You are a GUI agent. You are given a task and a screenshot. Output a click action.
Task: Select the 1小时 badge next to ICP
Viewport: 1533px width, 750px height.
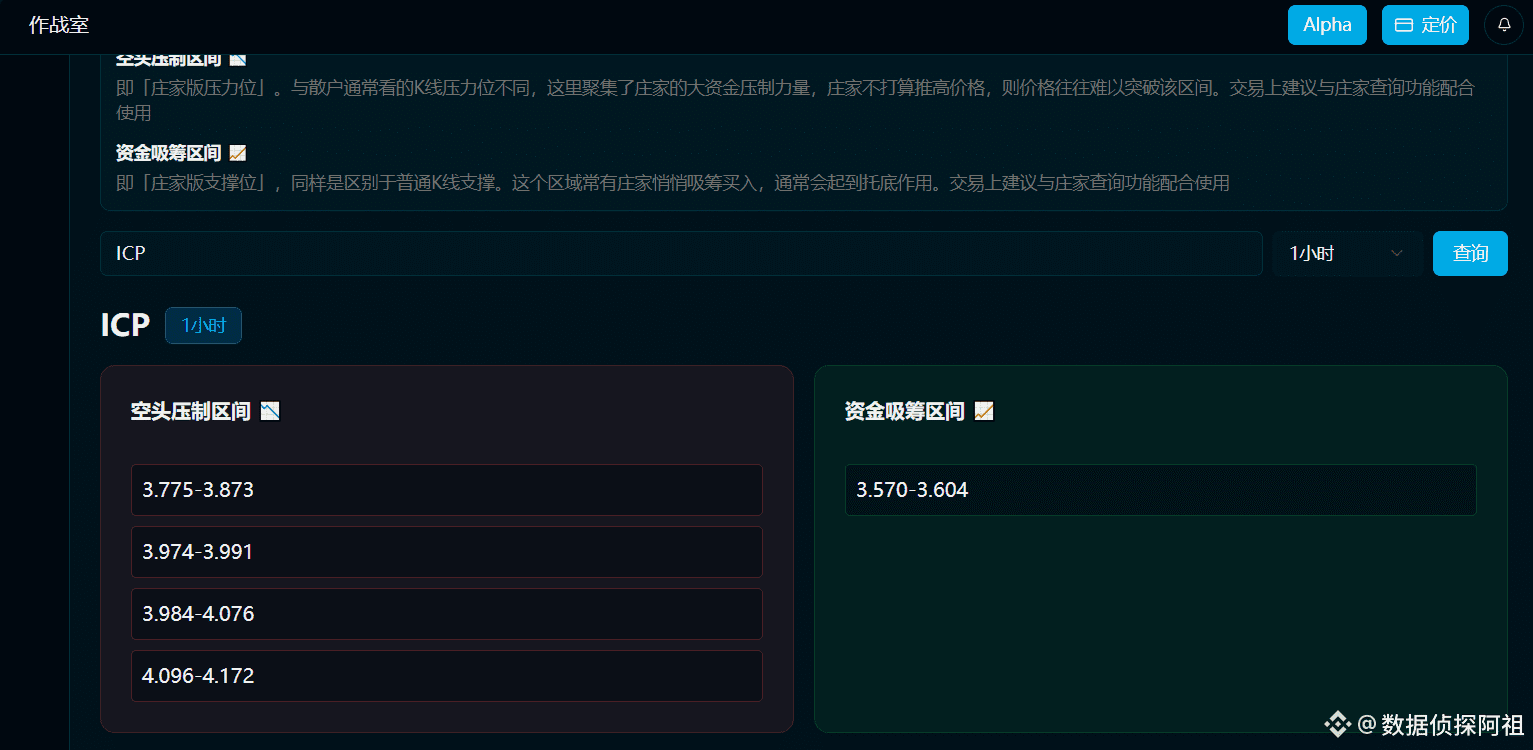point(203,325)
